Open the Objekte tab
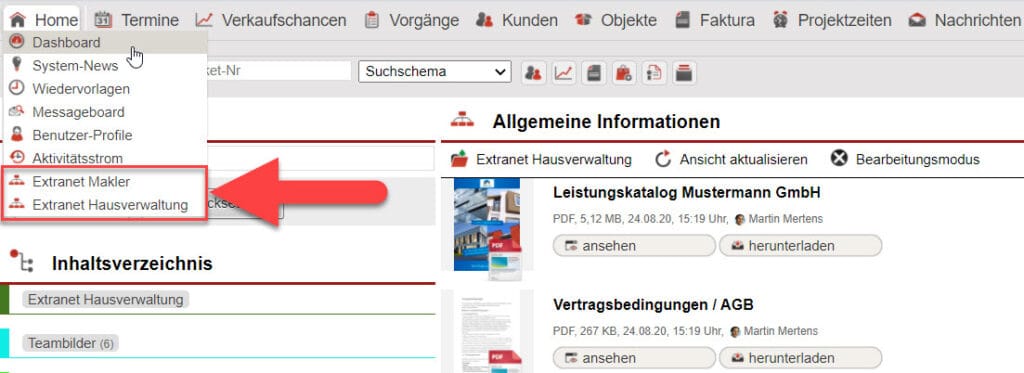 (x=616, y=20)
